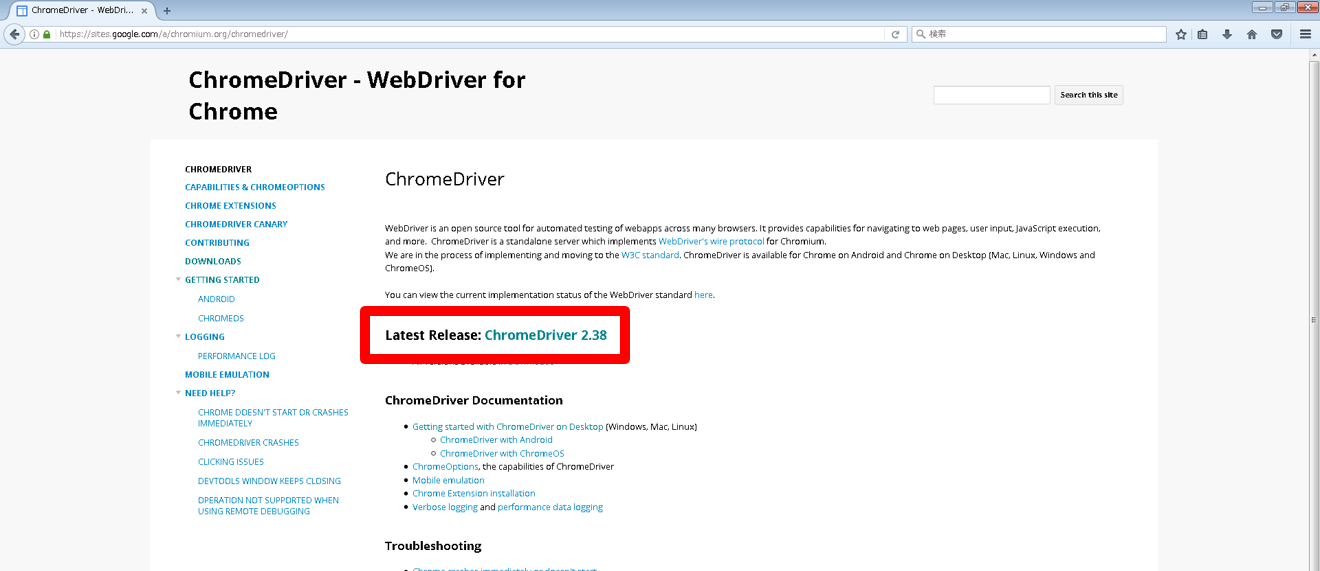The height and width of the screenshot is (571, 1320).
Task: Open the performance data logging link
Action: (x=550, y=507)
